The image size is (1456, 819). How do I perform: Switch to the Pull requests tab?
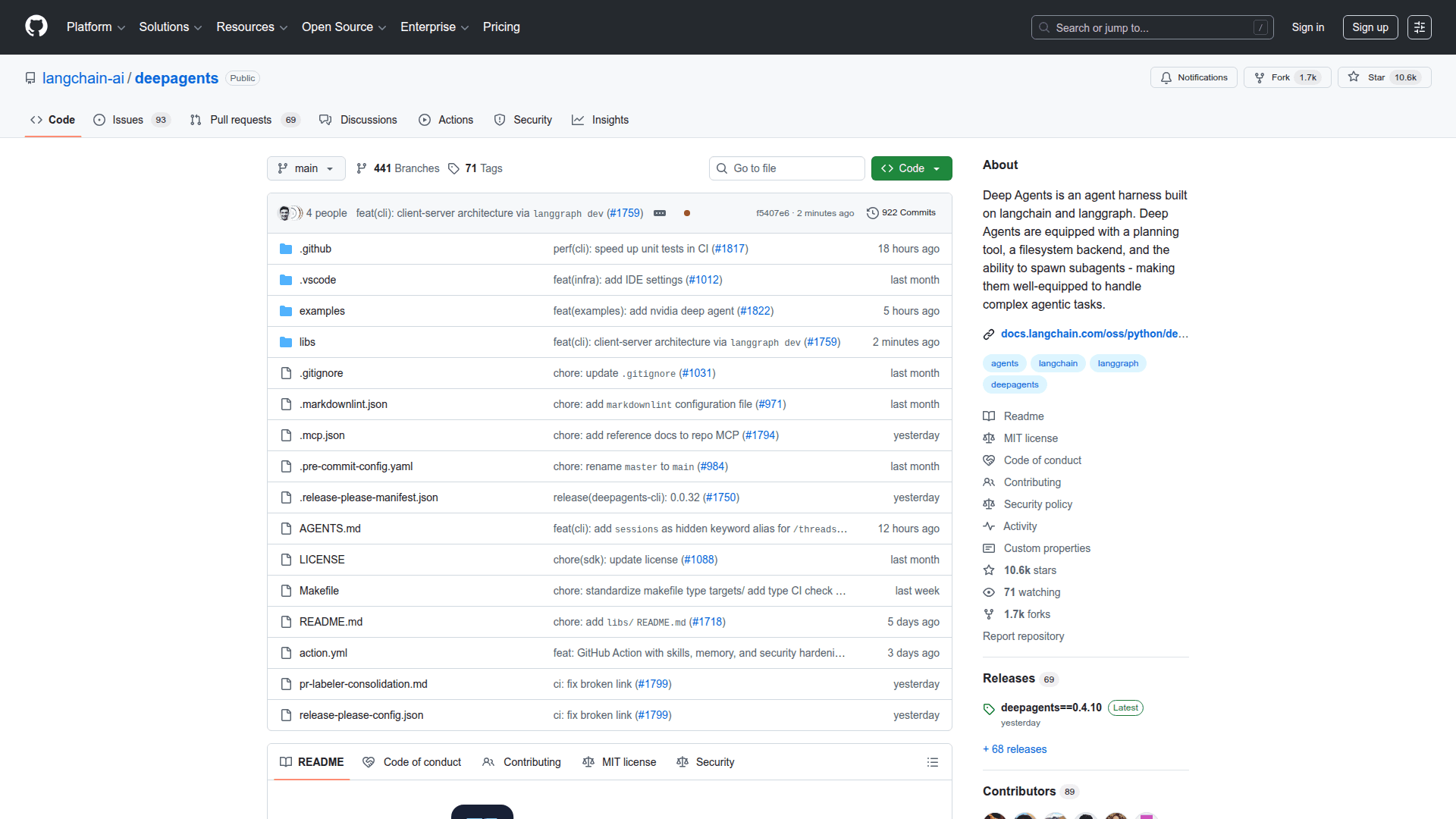240,120
